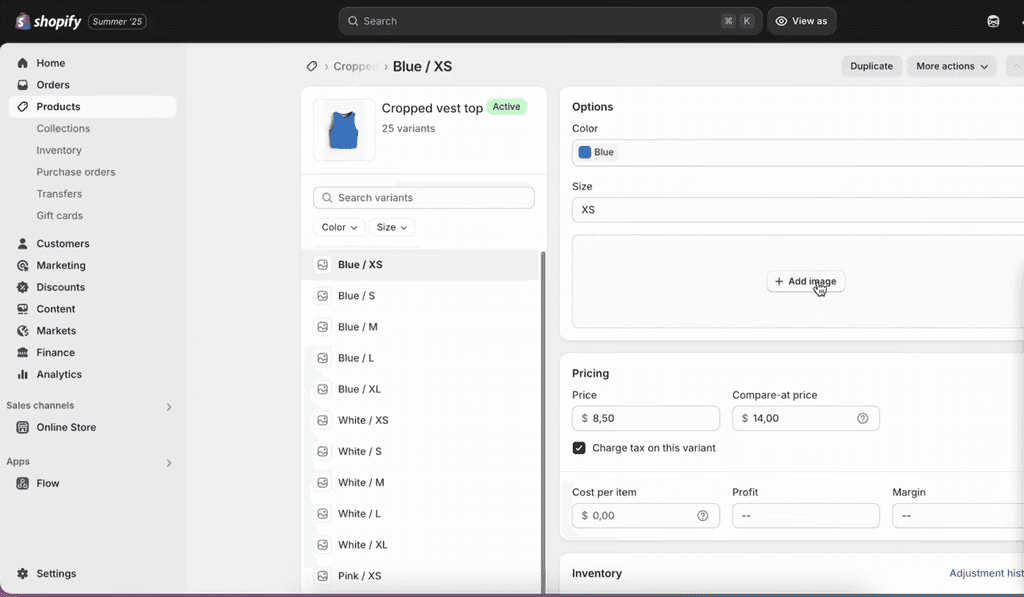1024x597 pixels.
Task: Click the Marketing megaphone icon
Action: coord(22,265)
